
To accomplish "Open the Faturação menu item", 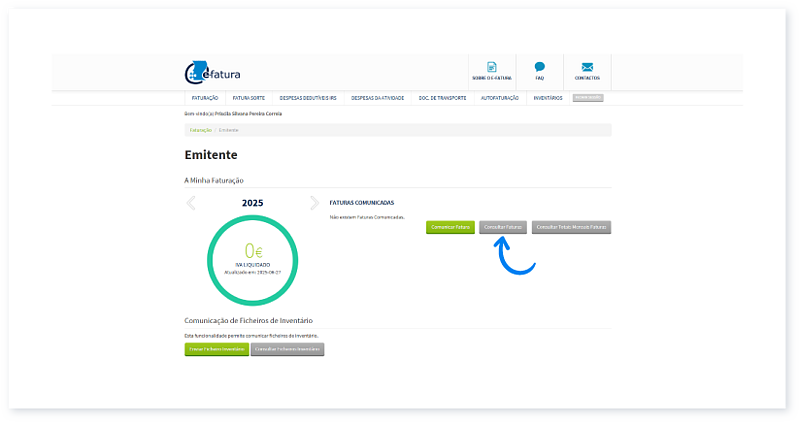I will point(204,98).
